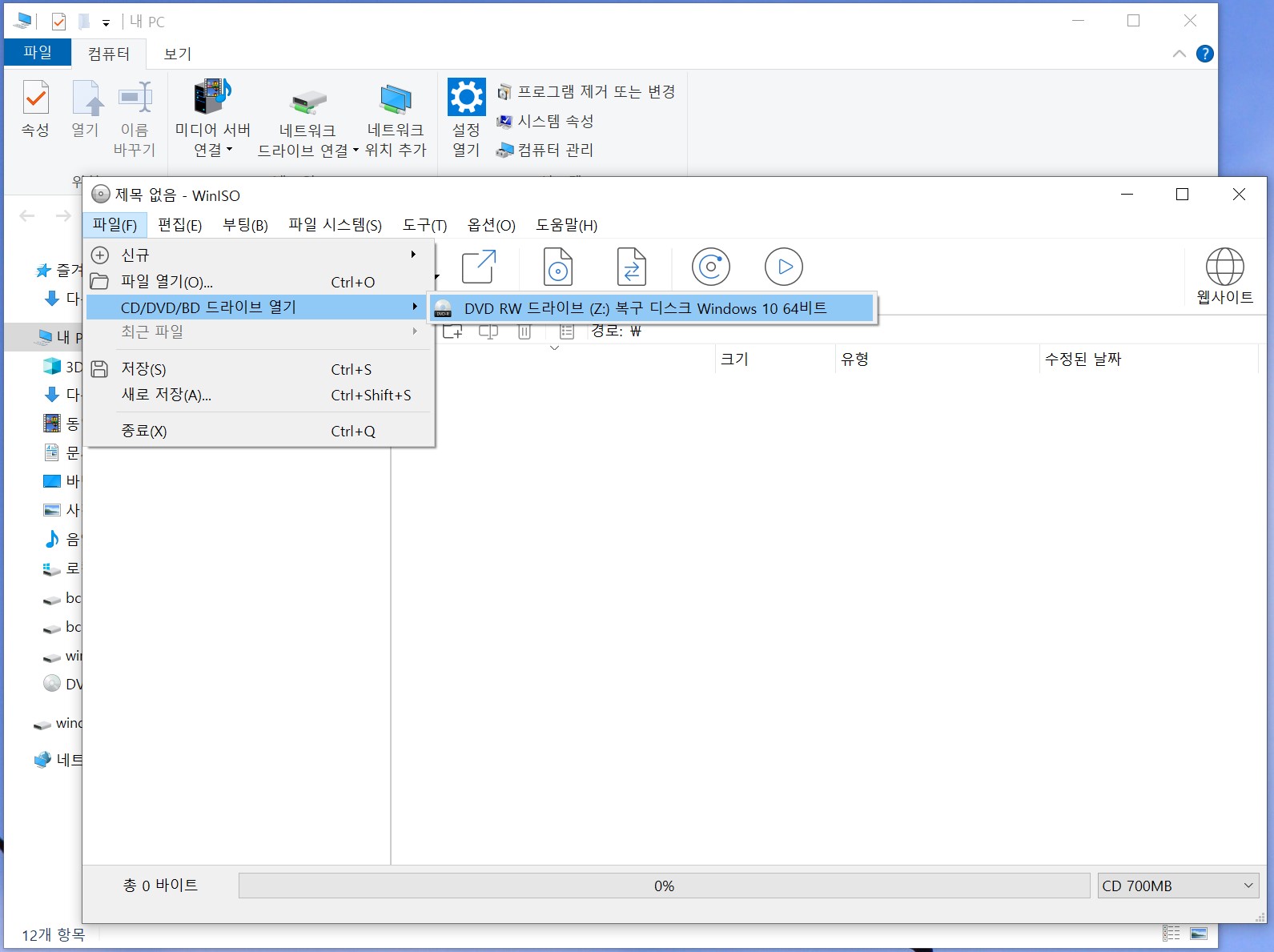Click the 속성 properties icon in Explorer ribbon

[x=35, y=98]
